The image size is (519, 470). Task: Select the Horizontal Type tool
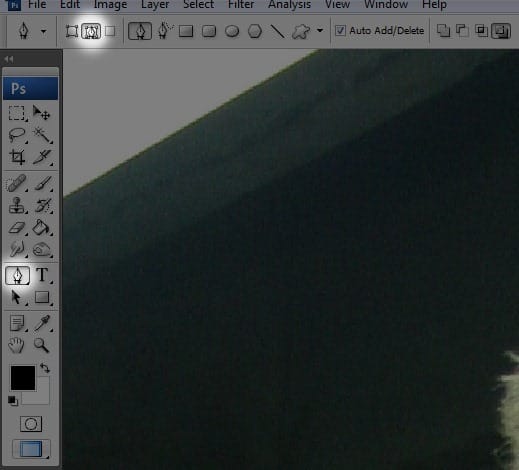(x=42, y=275)
